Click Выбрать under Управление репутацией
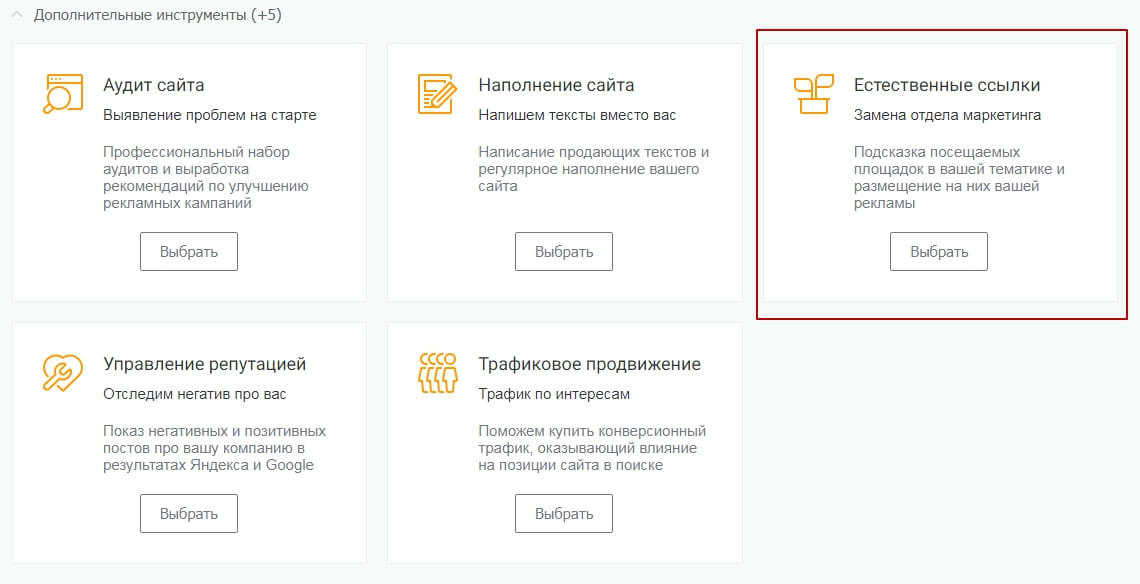This screenshot has height=584, width=1140. [189, 513]
